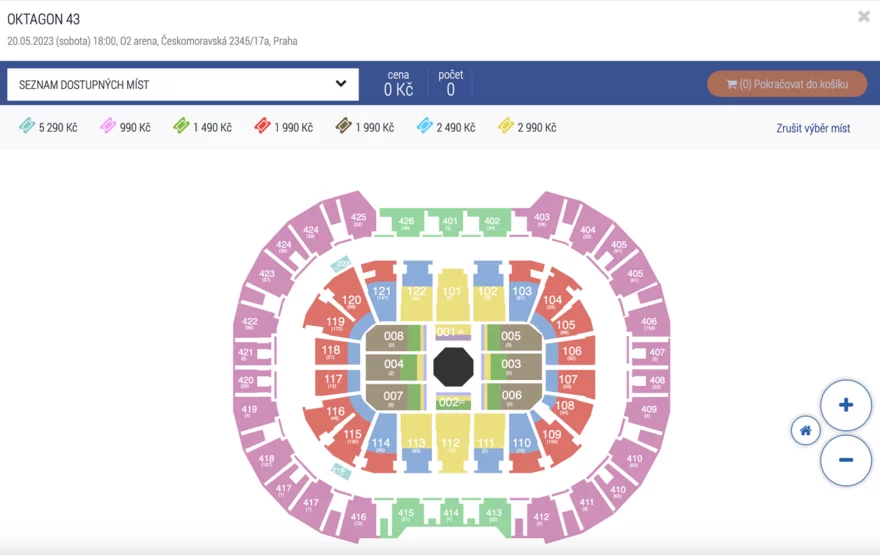The width and height of the screenshot is (880, 555).
Task: Select the pink 990 Kč ticket icon
Action: [108, 126]
